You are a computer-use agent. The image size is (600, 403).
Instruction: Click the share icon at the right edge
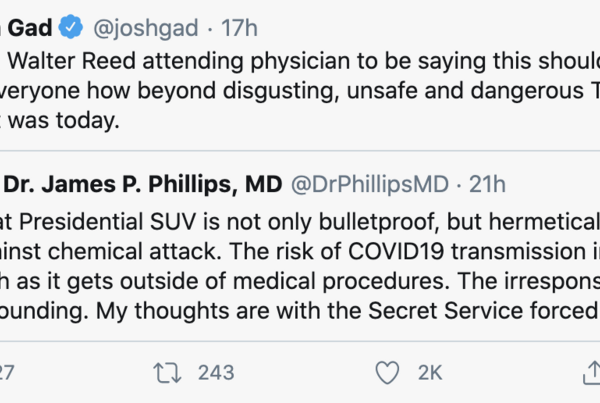click(590, 372)
